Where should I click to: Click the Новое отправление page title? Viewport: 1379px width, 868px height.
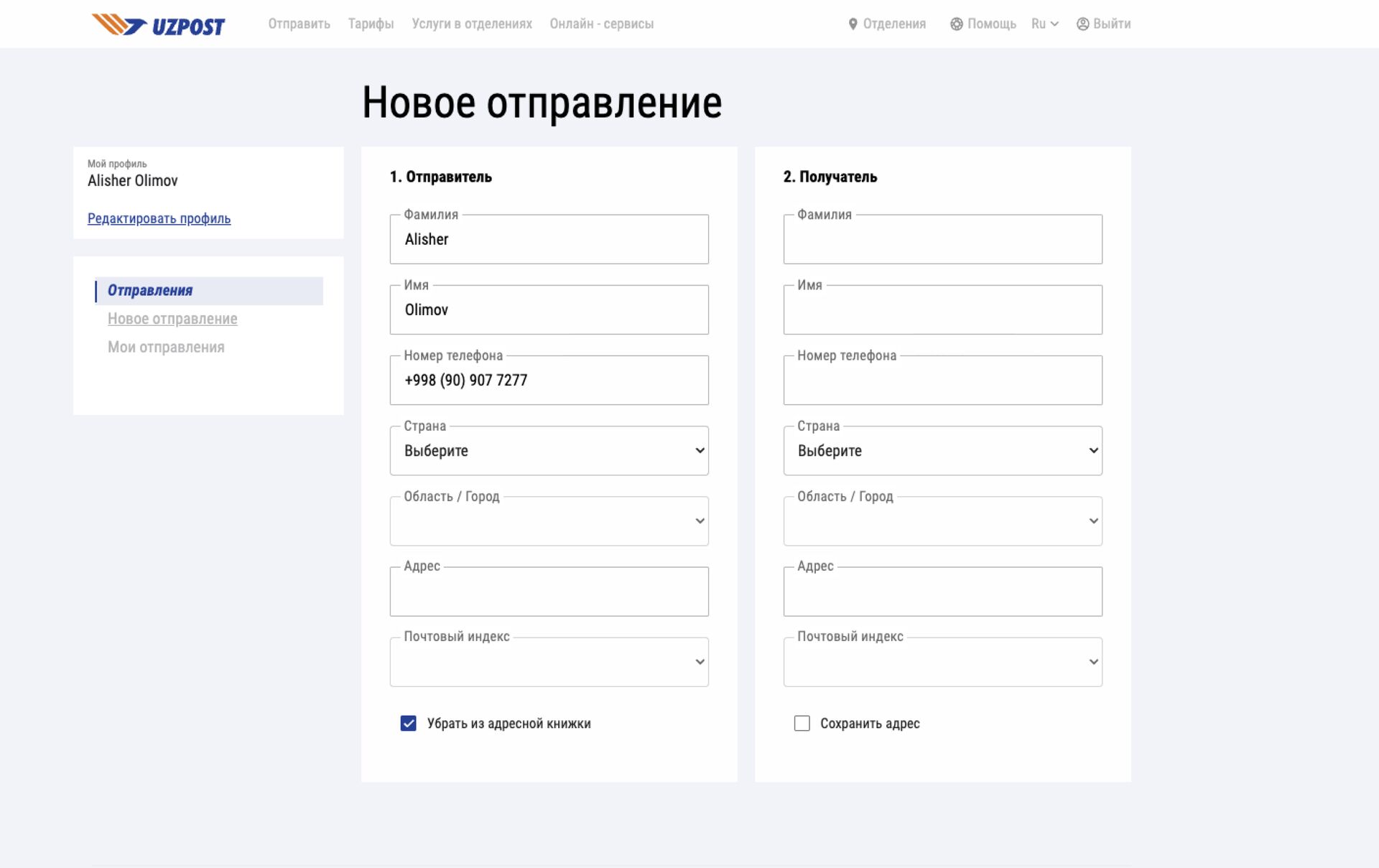542,103
